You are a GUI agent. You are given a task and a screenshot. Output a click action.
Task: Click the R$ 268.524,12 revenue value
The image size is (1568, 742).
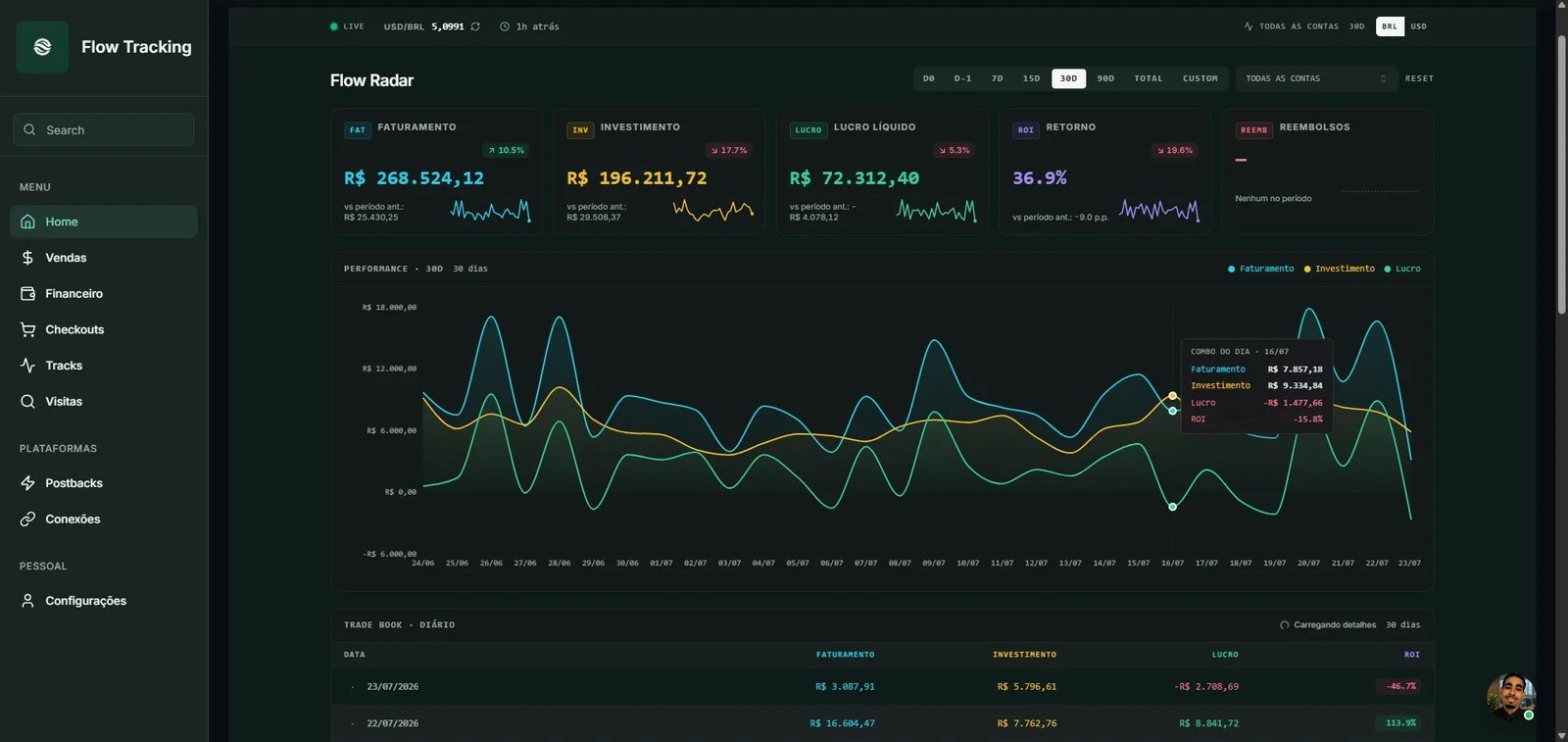pyautogui.click(x=414, y=178)
